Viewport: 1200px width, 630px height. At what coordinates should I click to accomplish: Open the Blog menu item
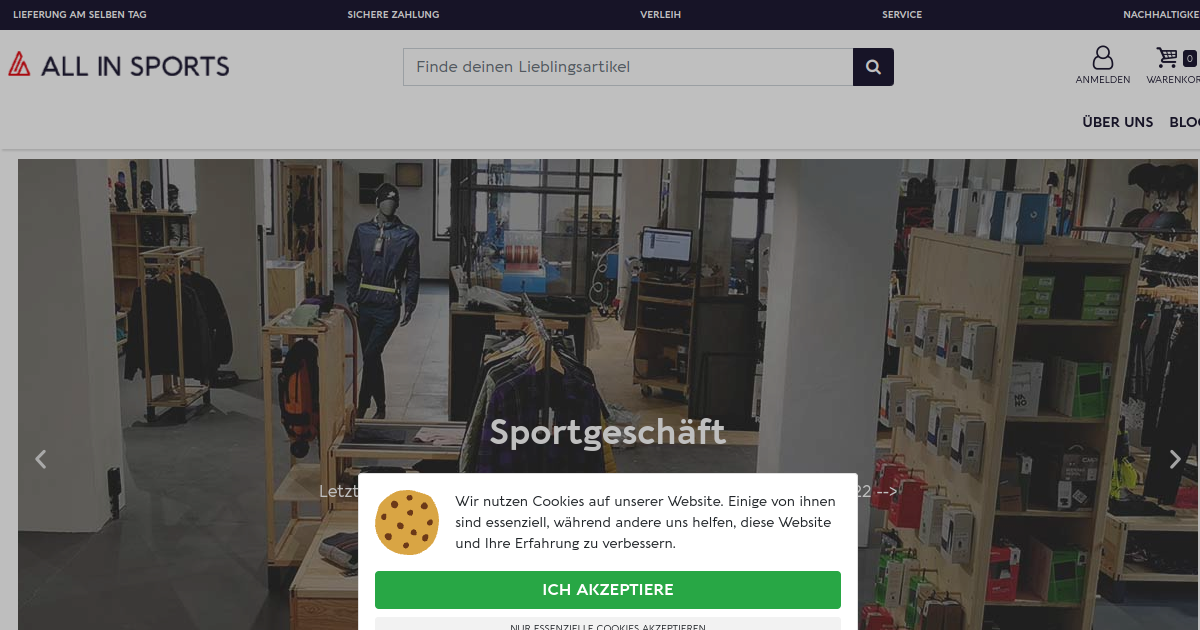click(1184, 122)
